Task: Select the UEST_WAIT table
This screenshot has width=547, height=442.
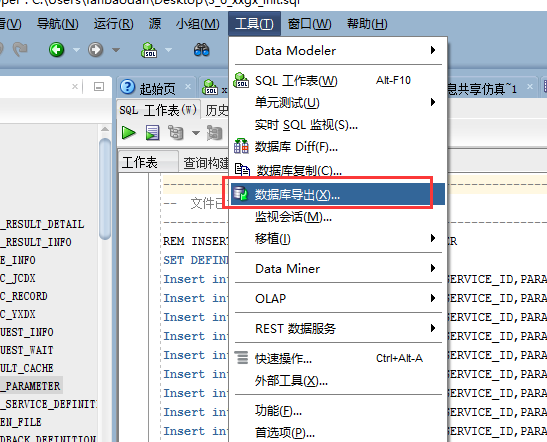Action: point(27,350)
